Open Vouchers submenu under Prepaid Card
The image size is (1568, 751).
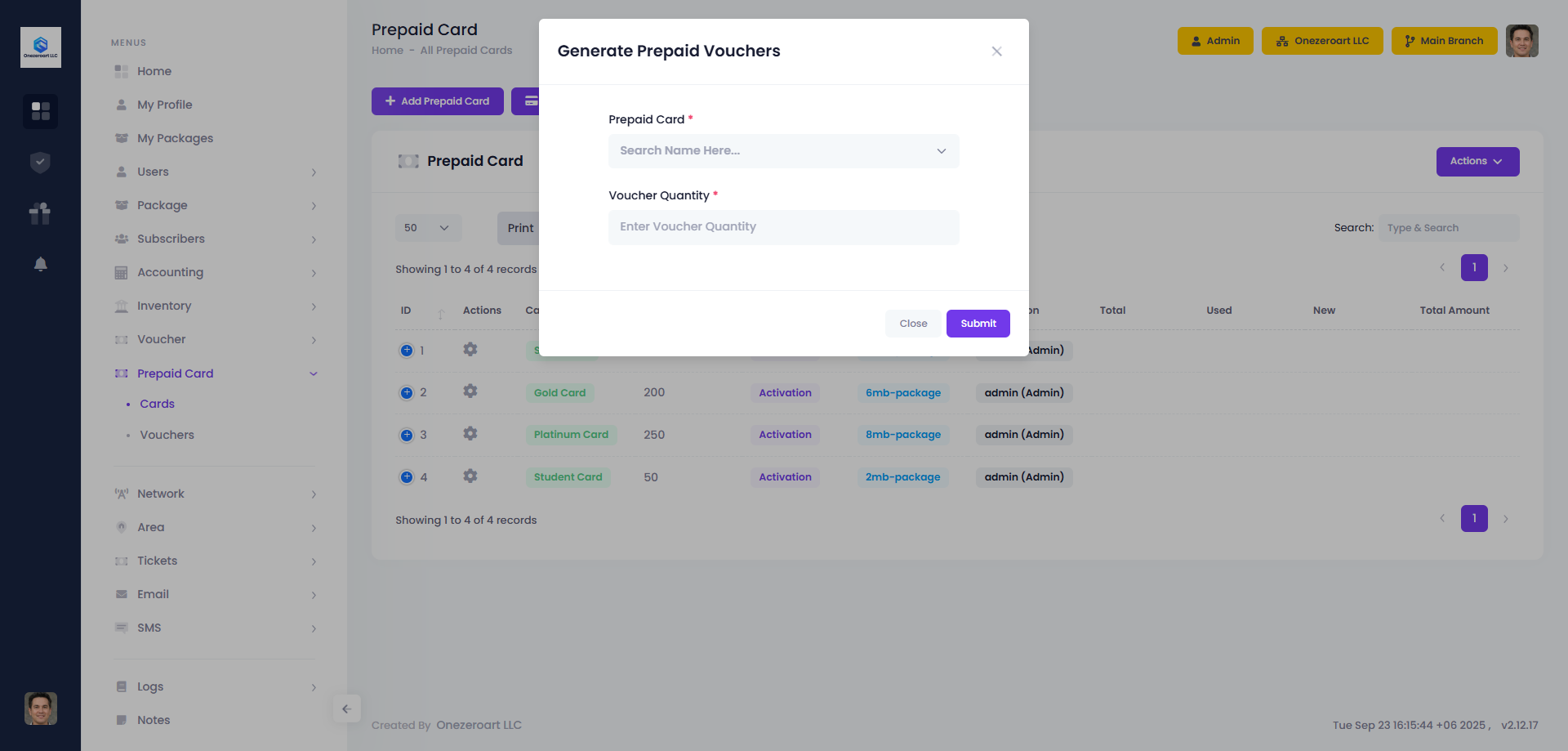167,435
